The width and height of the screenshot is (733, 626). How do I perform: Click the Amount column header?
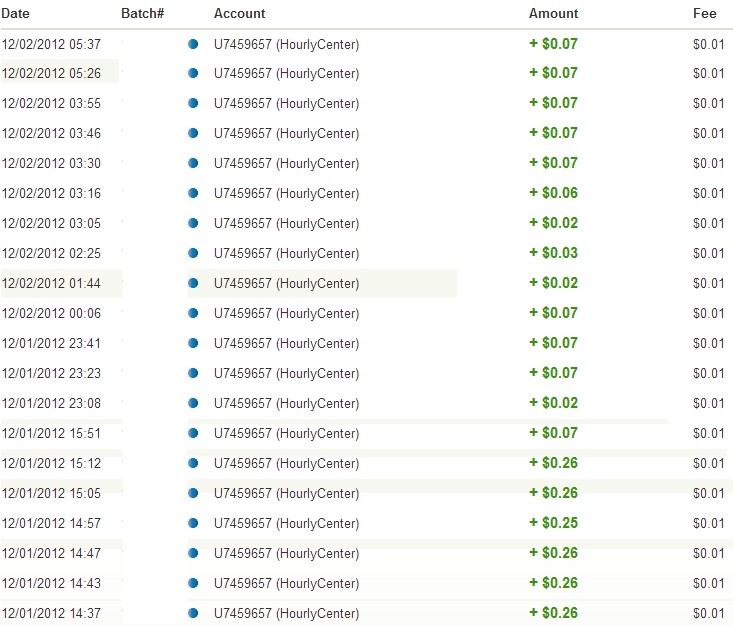point(553,13)
